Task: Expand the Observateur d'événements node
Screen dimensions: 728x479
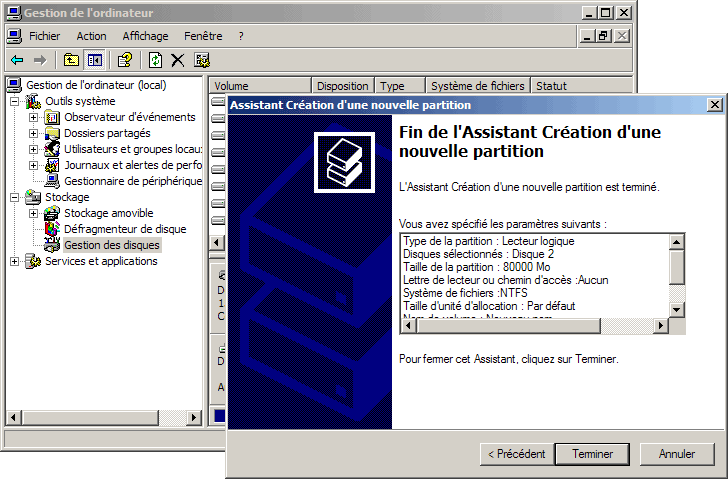Action: [33, 117]
